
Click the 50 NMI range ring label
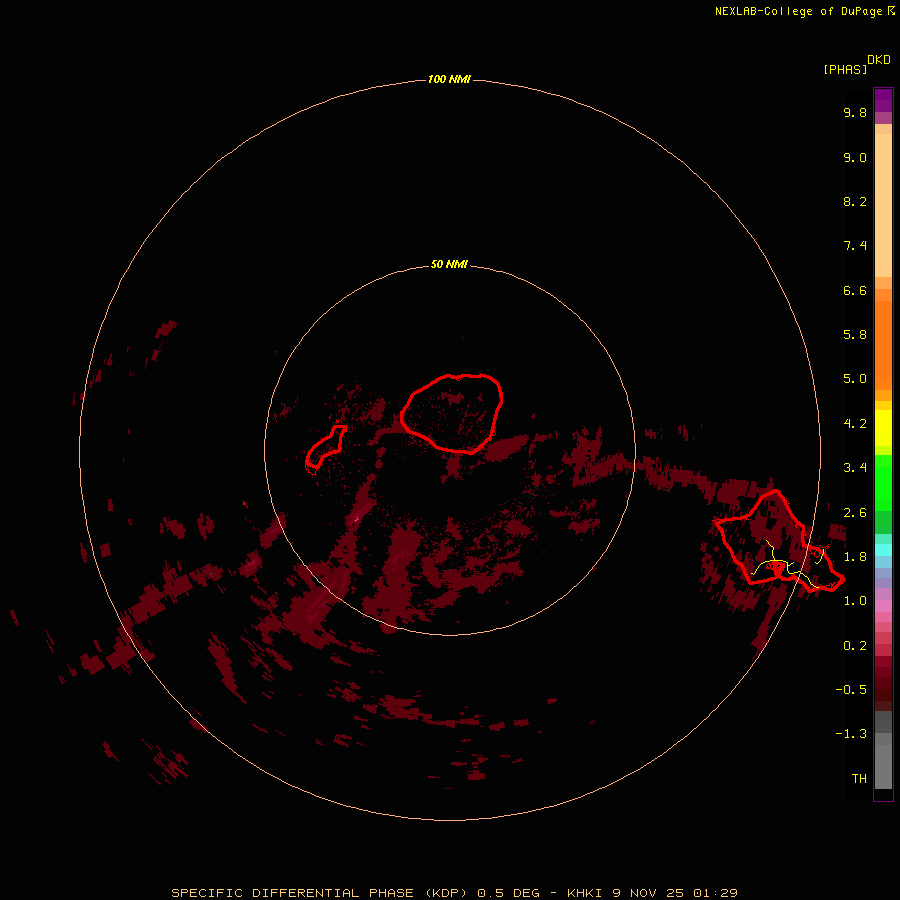[x=449, y=264]
